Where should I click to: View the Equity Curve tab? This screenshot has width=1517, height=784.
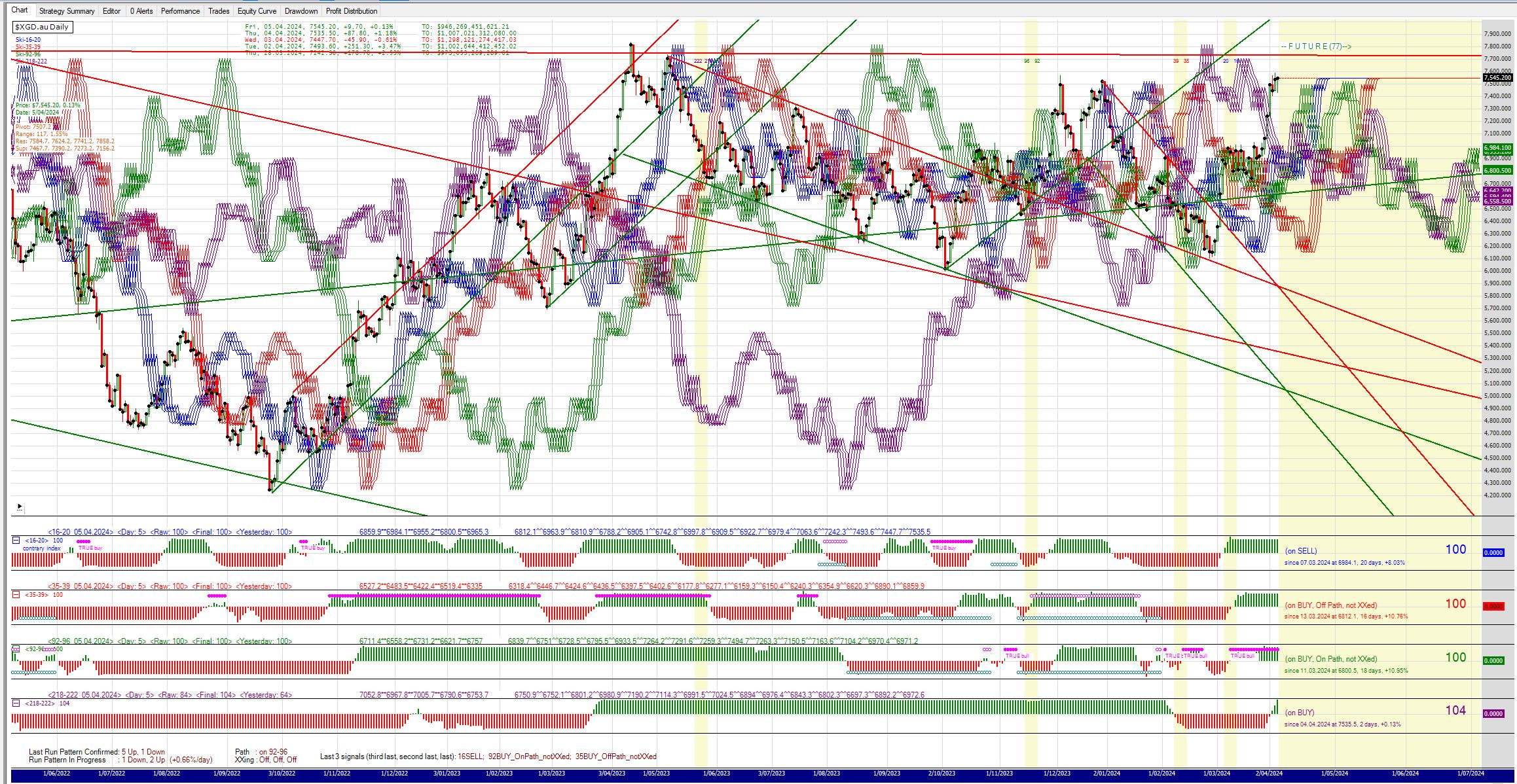[x=257, y=11]
